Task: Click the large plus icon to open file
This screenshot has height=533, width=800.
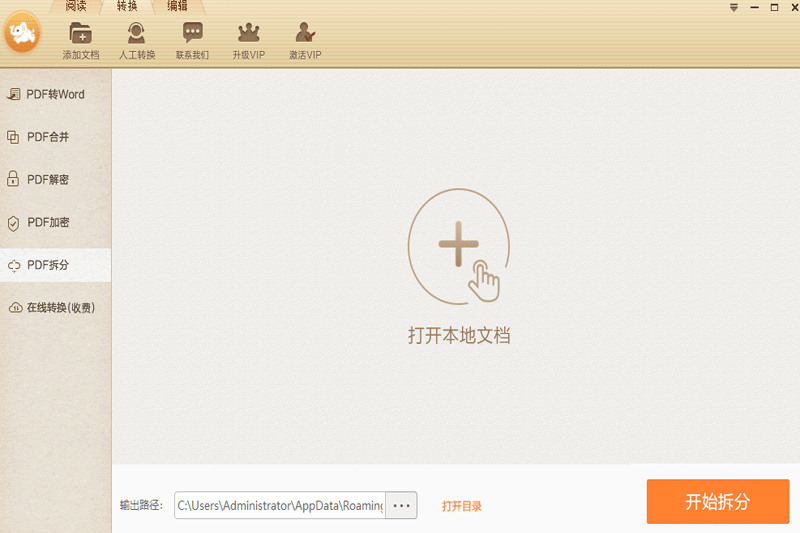Action: (458, 247)
